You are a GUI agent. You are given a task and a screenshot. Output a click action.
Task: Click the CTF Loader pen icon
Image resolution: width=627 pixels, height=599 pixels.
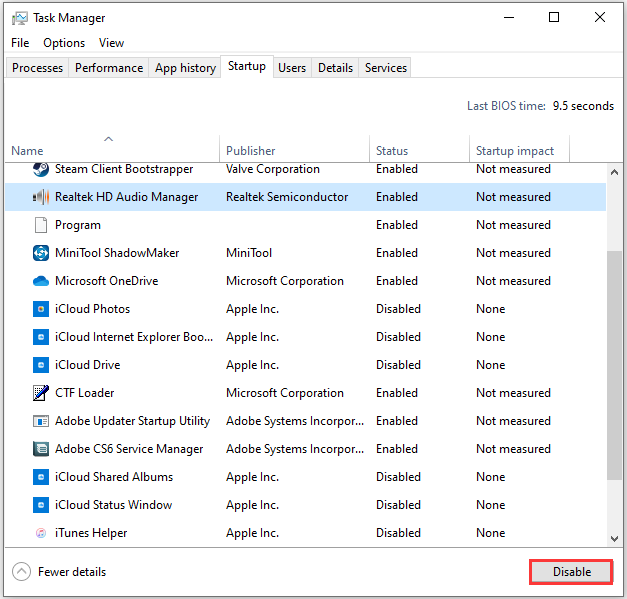pyautogui.click(x=41, y=393)
